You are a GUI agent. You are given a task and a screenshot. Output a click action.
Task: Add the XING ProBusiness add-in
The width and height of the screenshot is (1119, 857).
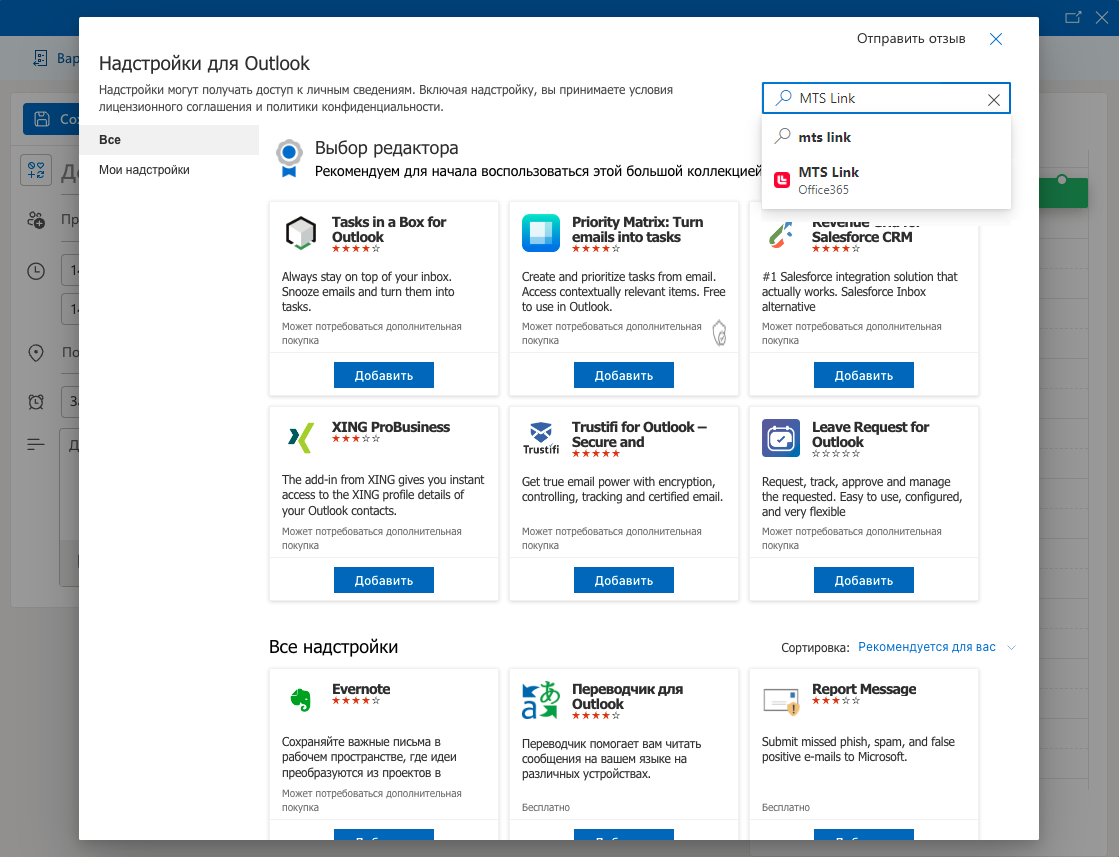[x=384, y=580]
